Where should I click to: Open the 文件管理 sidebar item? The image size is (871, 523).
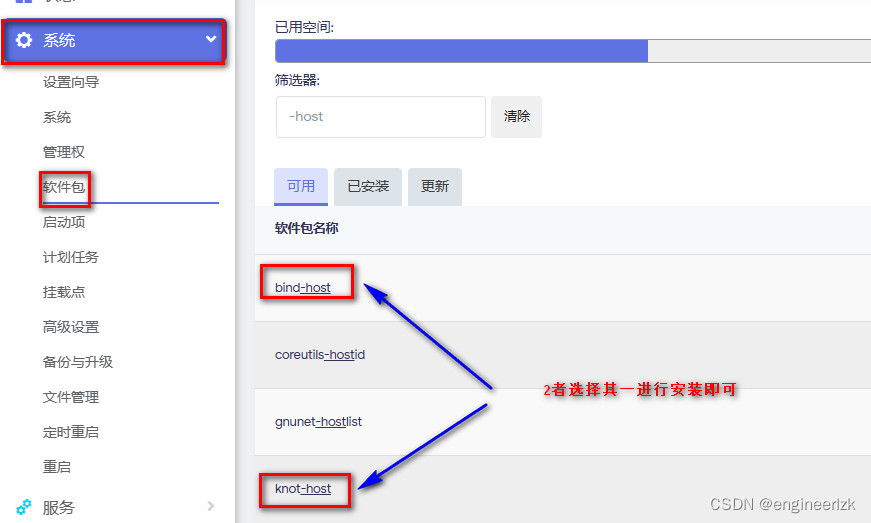tap(71, 397)
